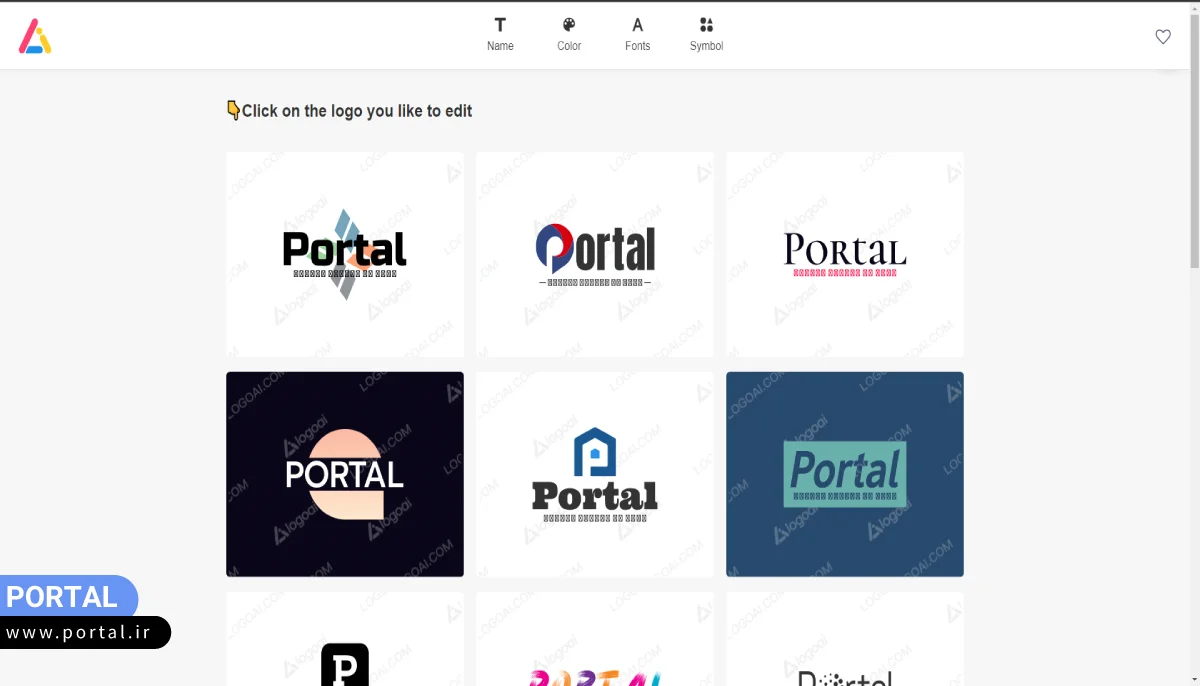This screenshot has height=686, width=1200.
Task: Click the "Click on the logo" heading
Action: point(356,111)
